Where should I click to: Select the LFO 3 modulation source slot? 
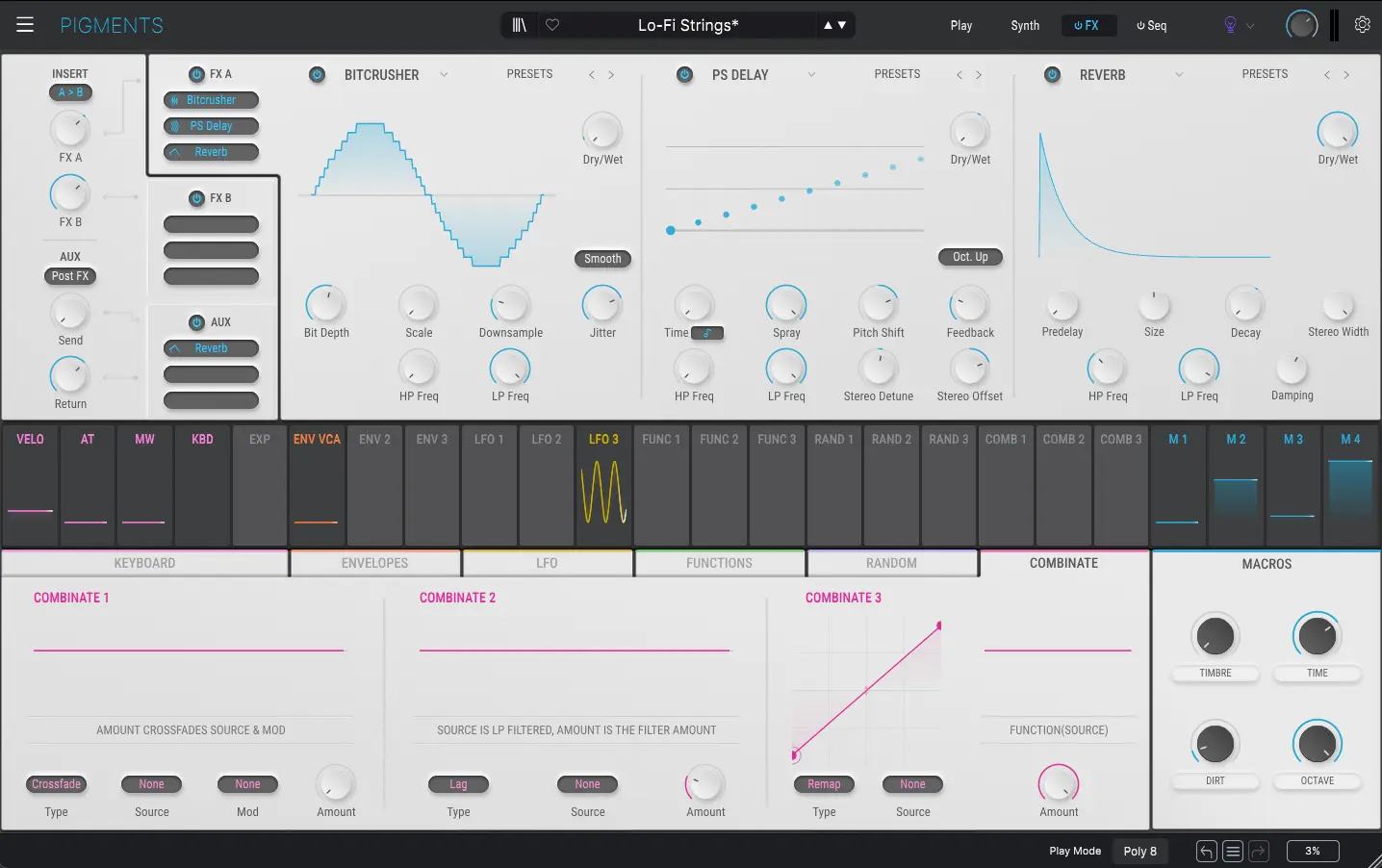[603, 486]
